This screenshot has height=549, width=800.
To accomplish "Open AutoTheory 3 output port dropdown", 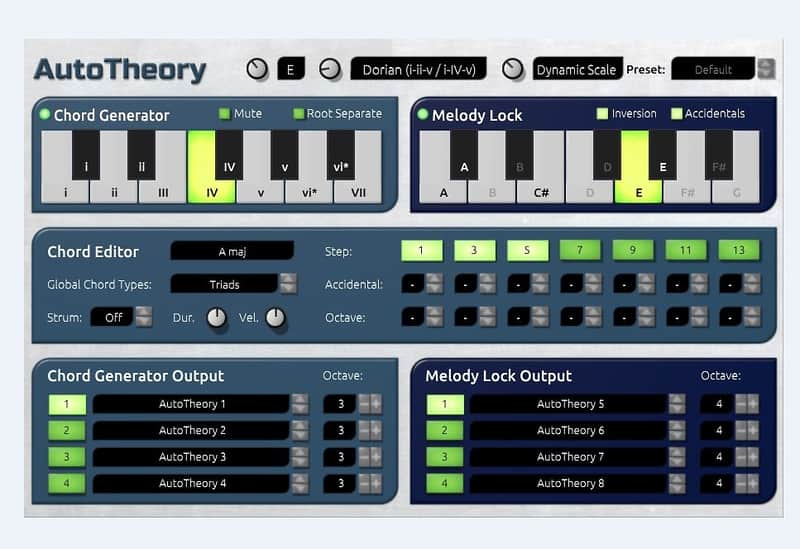I will (300, 457).
